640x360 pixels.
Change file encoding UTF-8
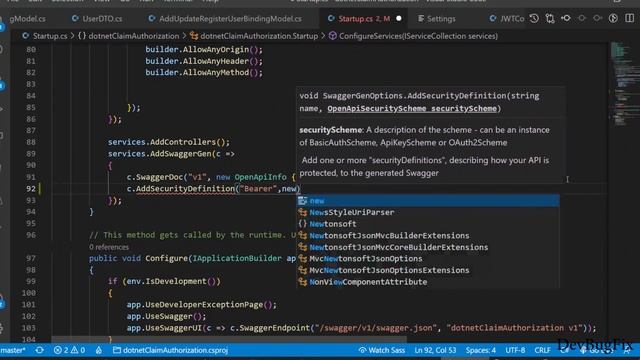click(515, 350)
